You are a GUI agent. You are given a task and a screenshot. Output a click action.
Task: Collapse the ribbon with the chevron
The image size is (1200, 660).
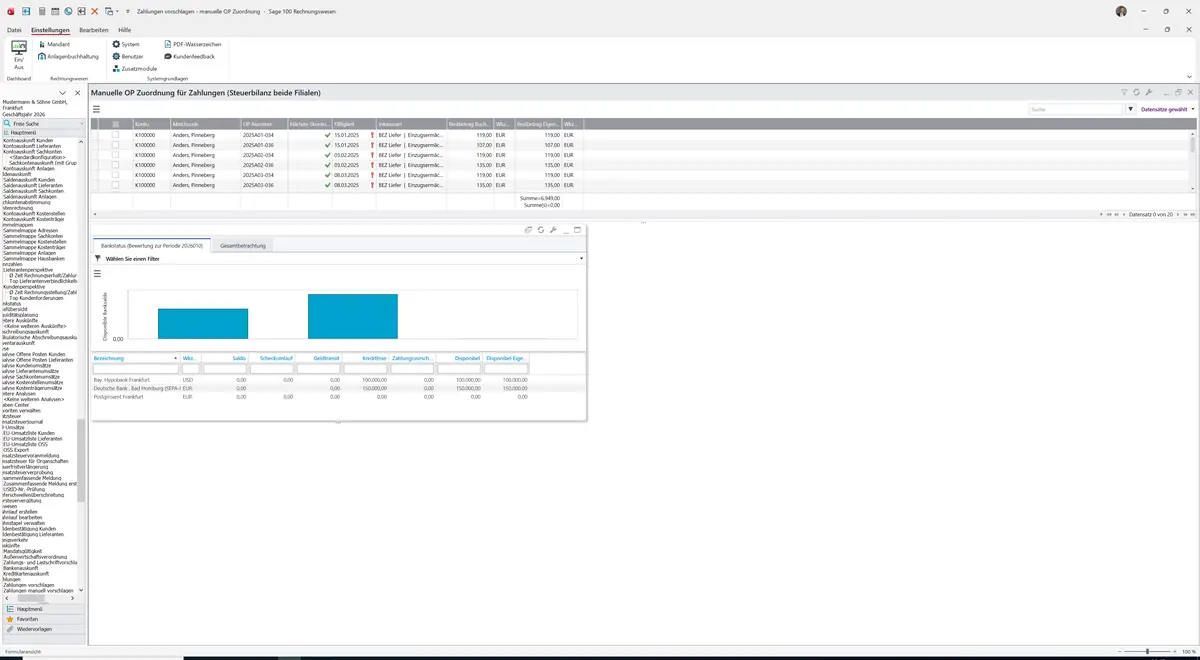pos(1189,77)
